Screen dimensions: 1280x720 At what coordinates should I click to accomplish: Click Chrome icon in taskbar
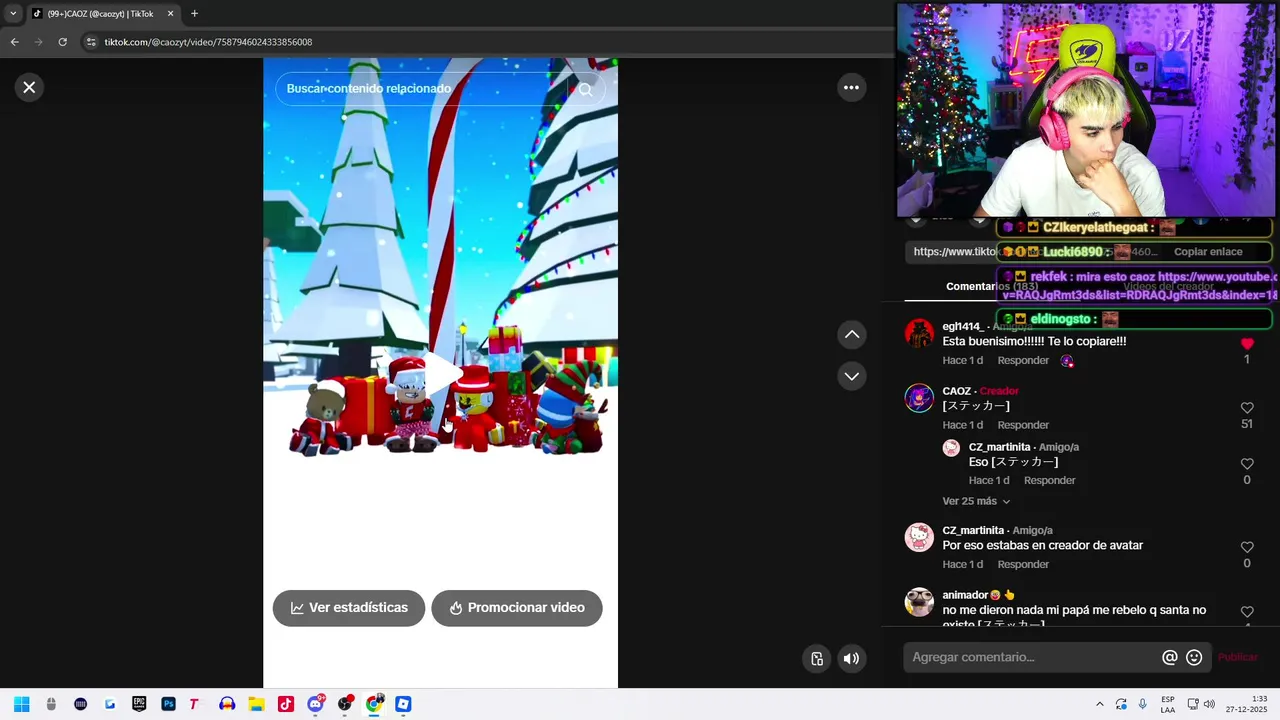(374, 704)
